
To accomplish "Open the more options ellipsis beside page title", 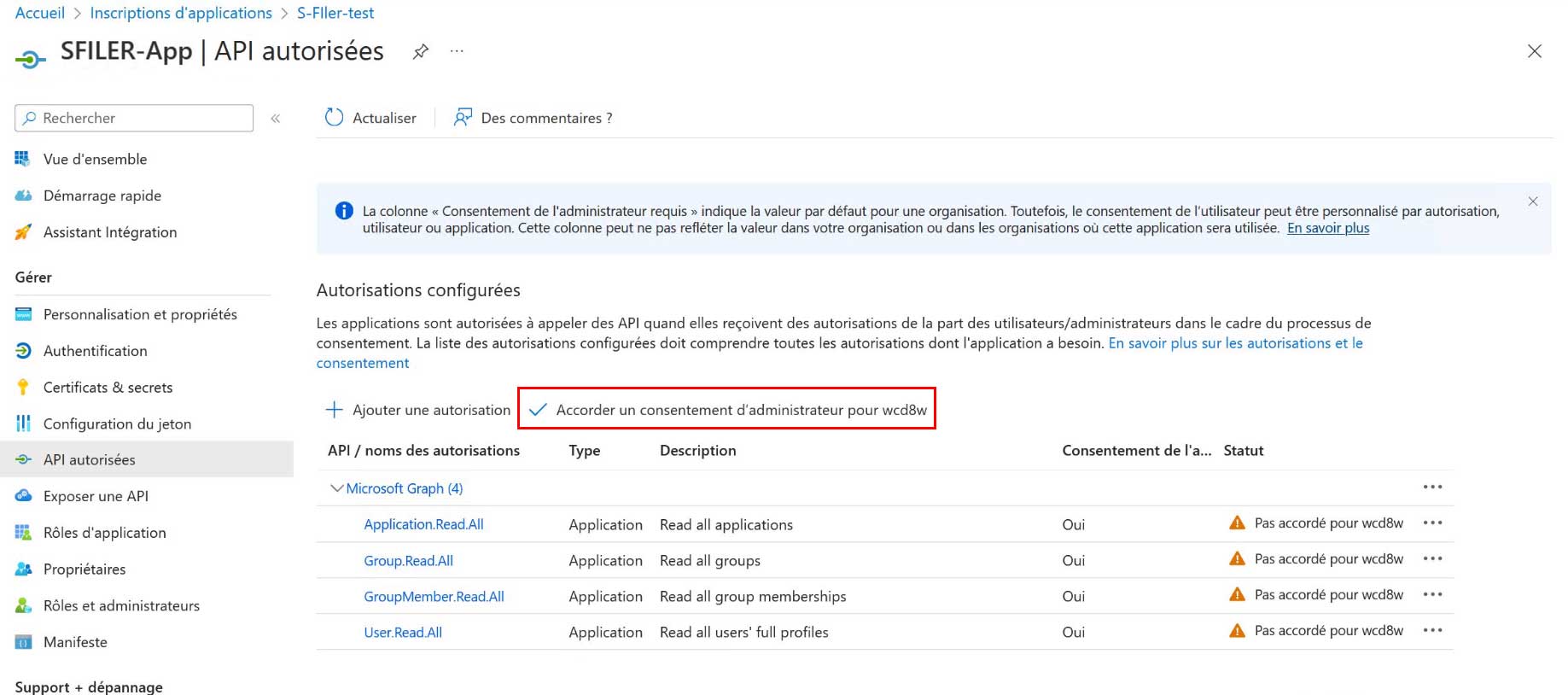I will (458, 51).
